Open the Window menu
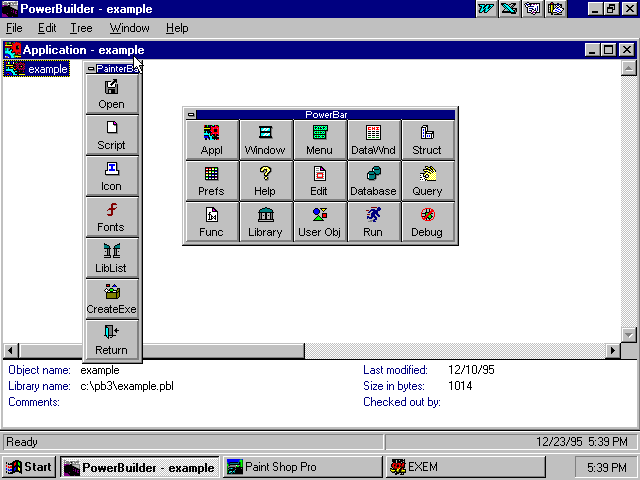Screen dimensions: 640x480 tap(129, 28)
